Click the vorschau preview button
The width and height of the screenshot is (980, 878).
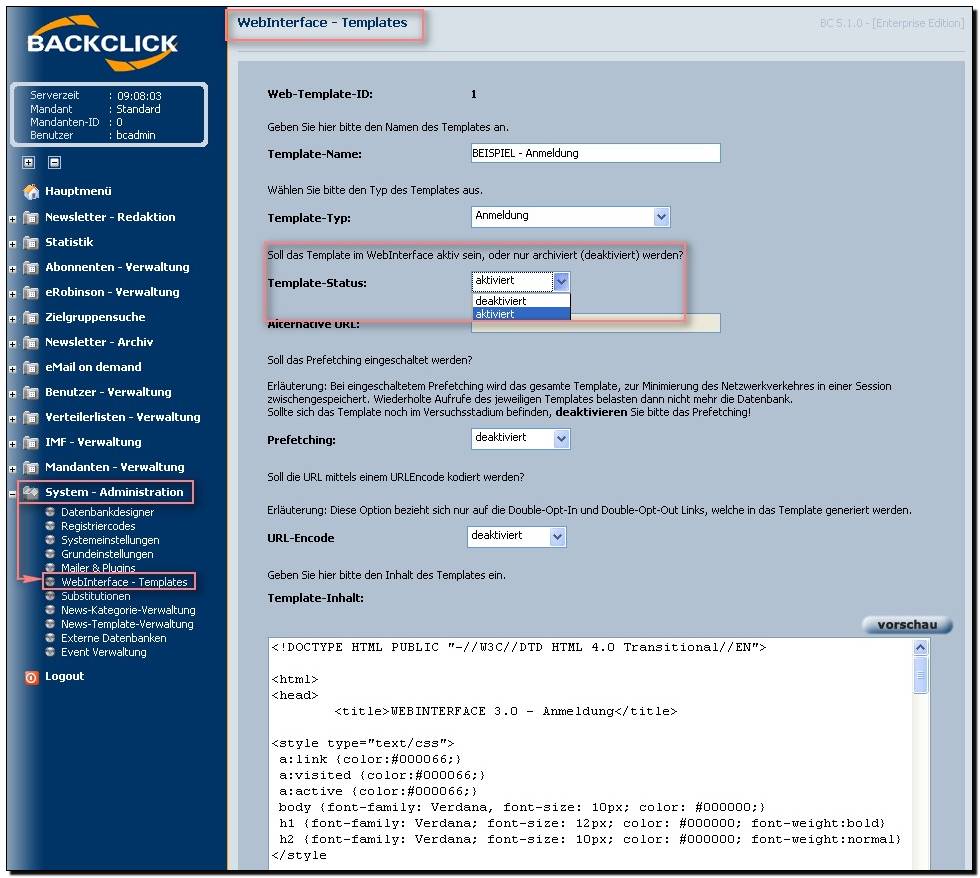coord(907,625)
